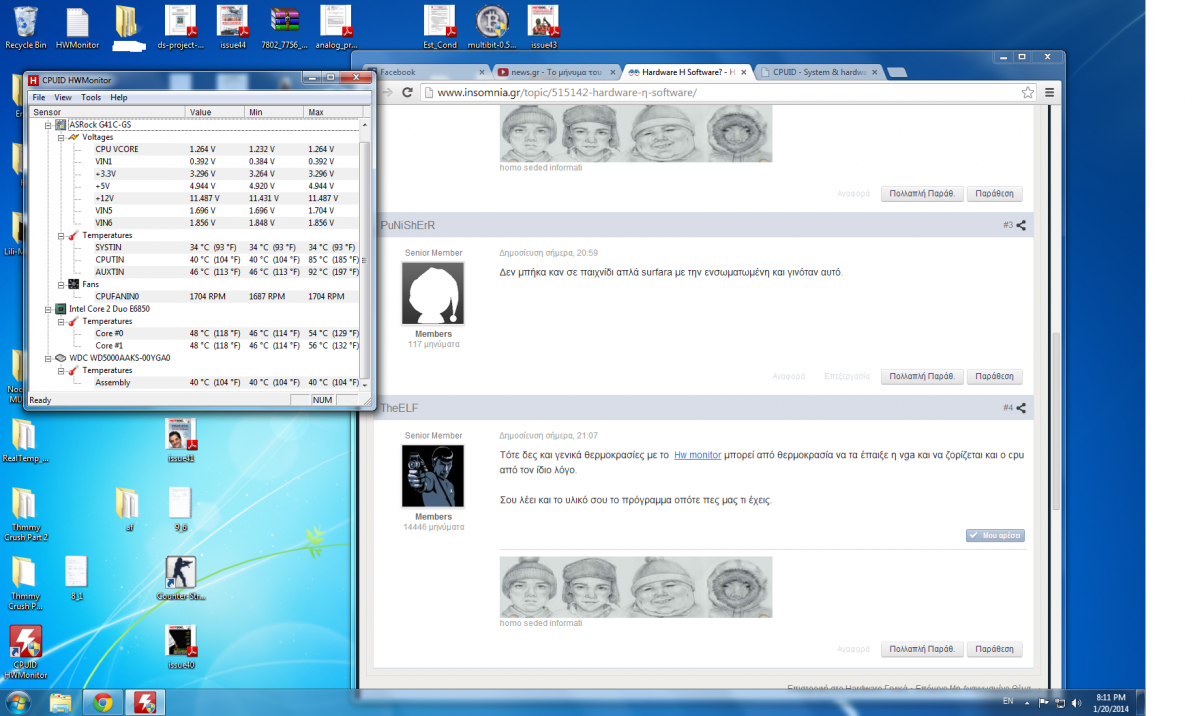This screenshot has height=716, width=1200.
Task: Open the af folder on the desktop
Action: tap(129, 510)
